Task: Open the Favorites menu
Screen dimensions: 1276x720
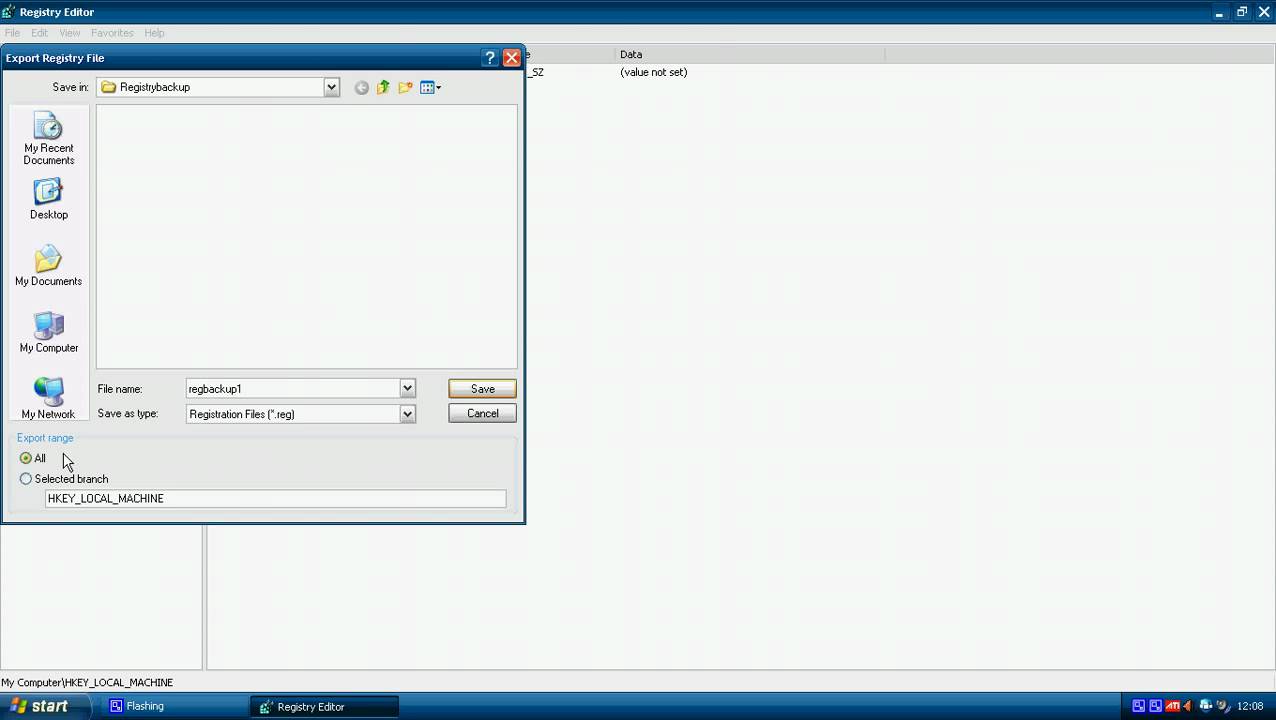Action: click(112, 33)
